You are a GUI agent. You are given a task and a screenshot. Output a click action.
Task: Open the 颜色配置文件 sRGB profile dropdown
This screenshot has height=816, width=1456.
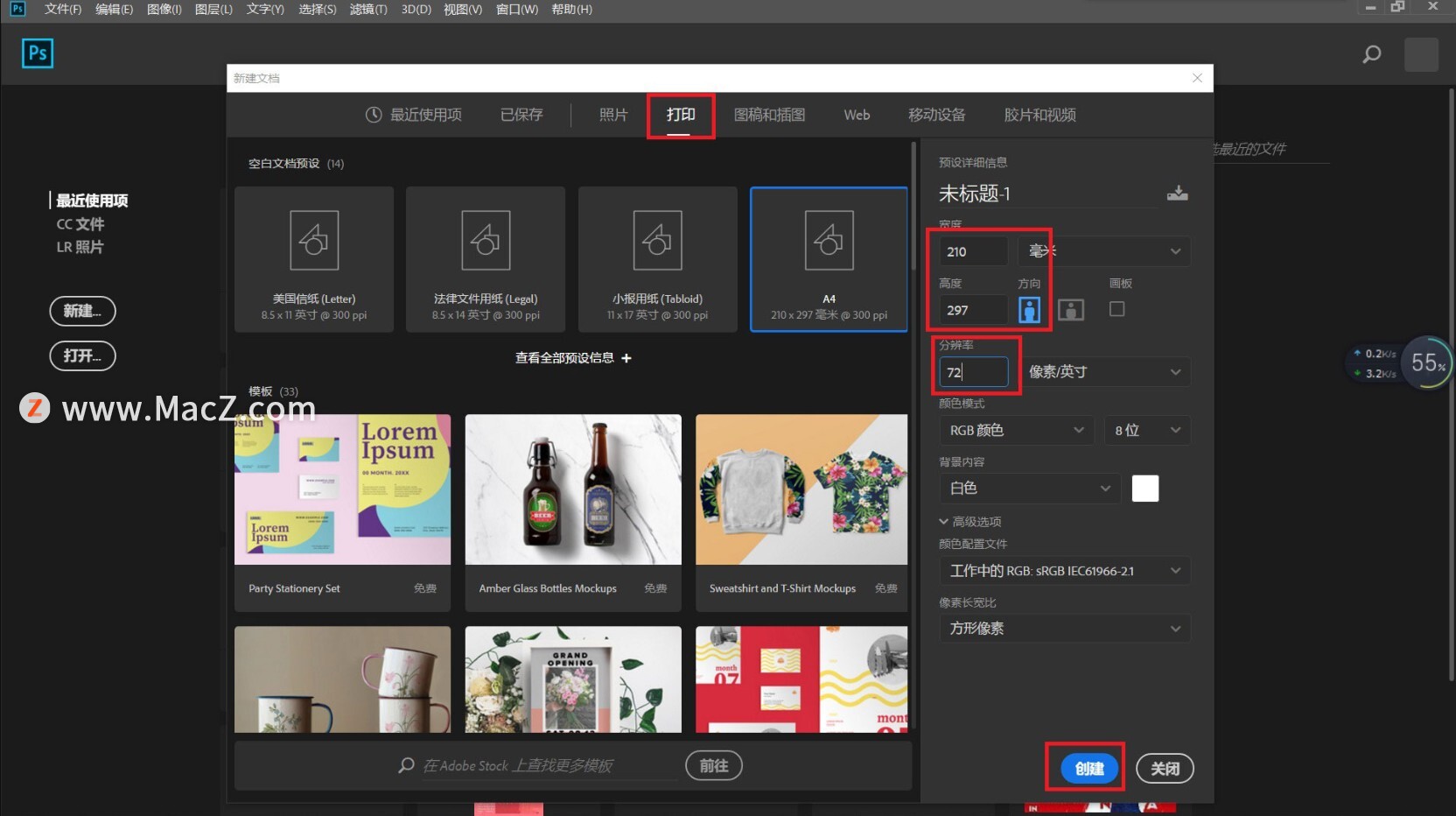pyautogui.click(x=1065, y=571)
